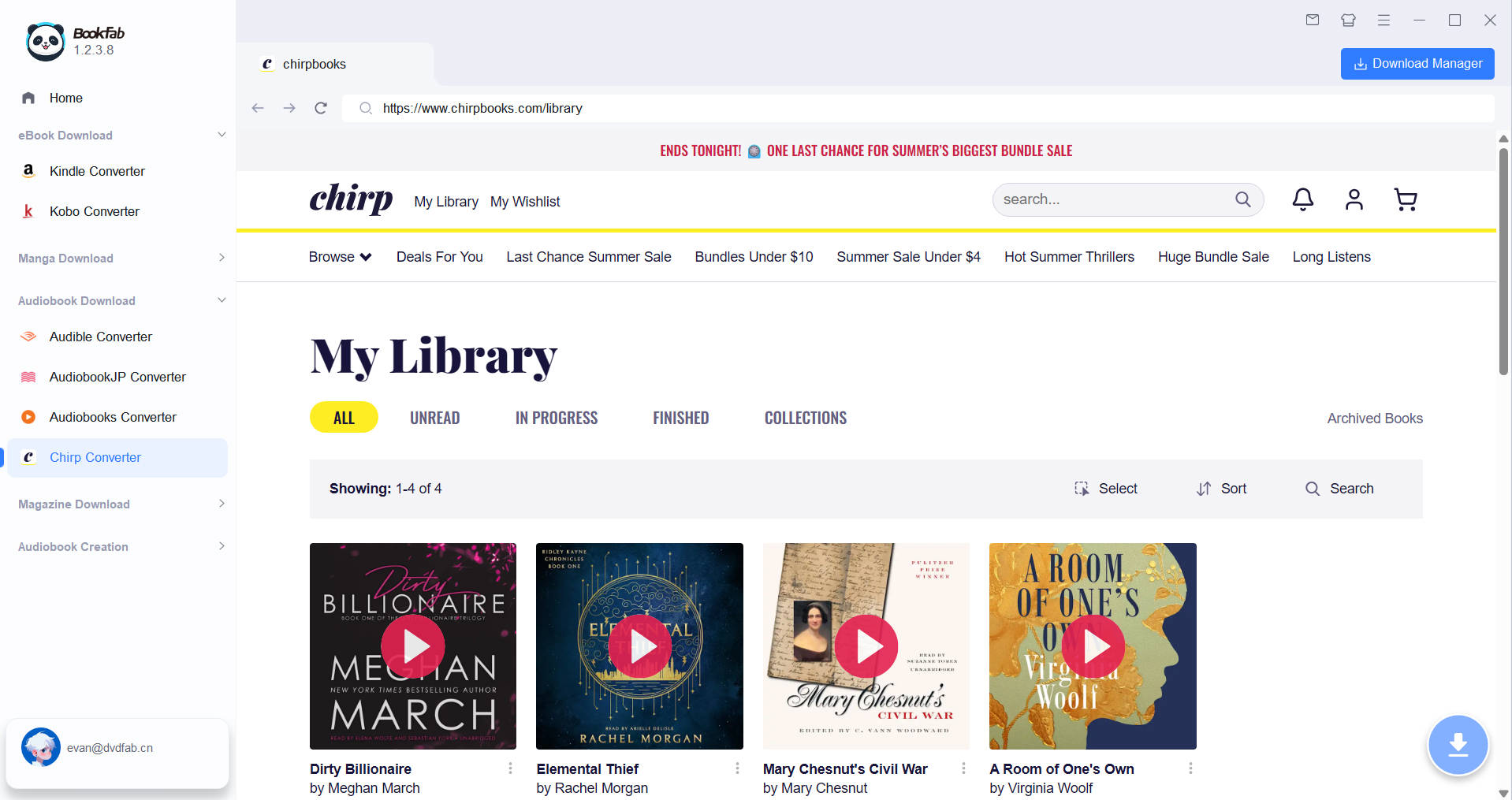Click the browser back arrow

coord(258,108)
